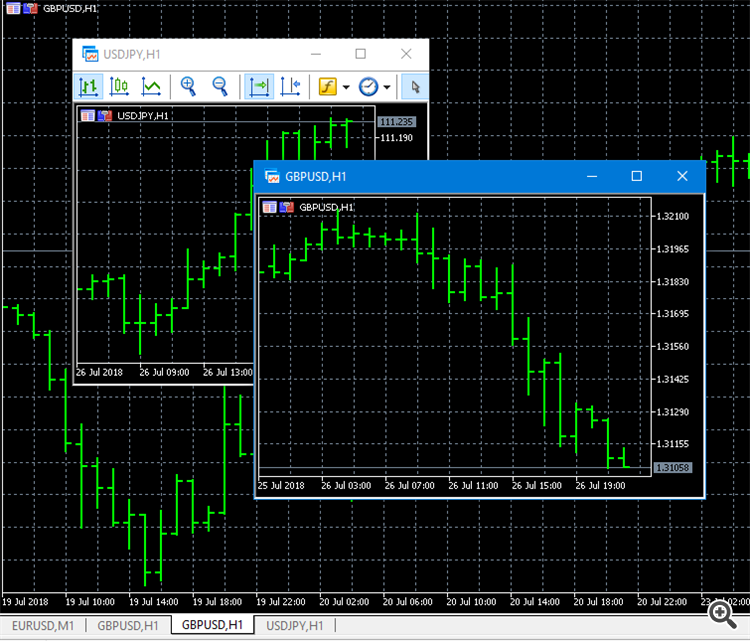The height and width of the screenshot is (641, 750).
Task: Select the active bold GBPUSD,H1 tab
Action: click(212, 625)
